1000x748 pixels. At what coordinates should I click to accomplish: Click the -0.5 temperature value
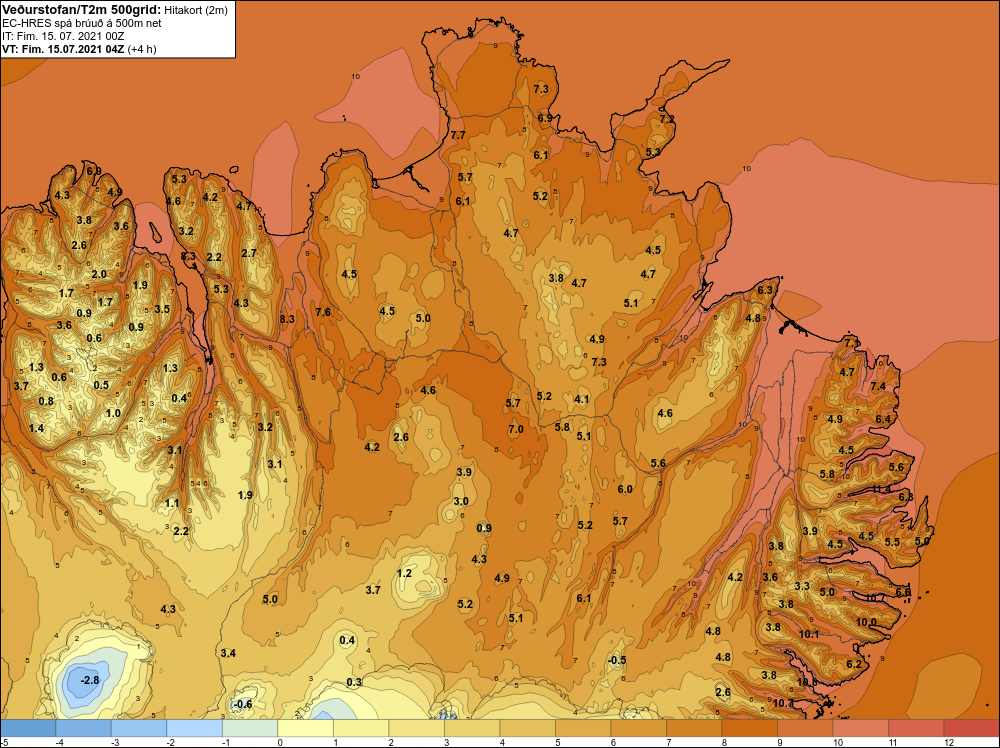coord(617,660)
